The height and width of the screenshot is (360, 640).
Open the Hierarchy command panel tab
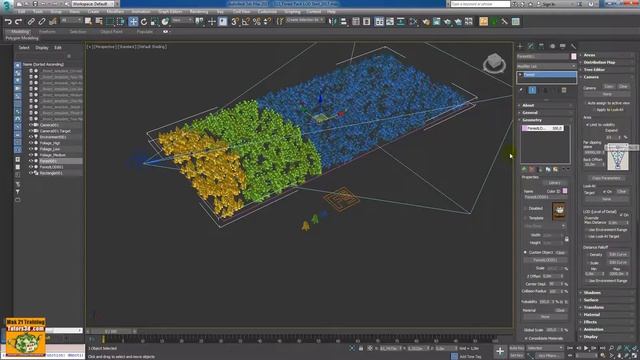click(x=541, y=46)
